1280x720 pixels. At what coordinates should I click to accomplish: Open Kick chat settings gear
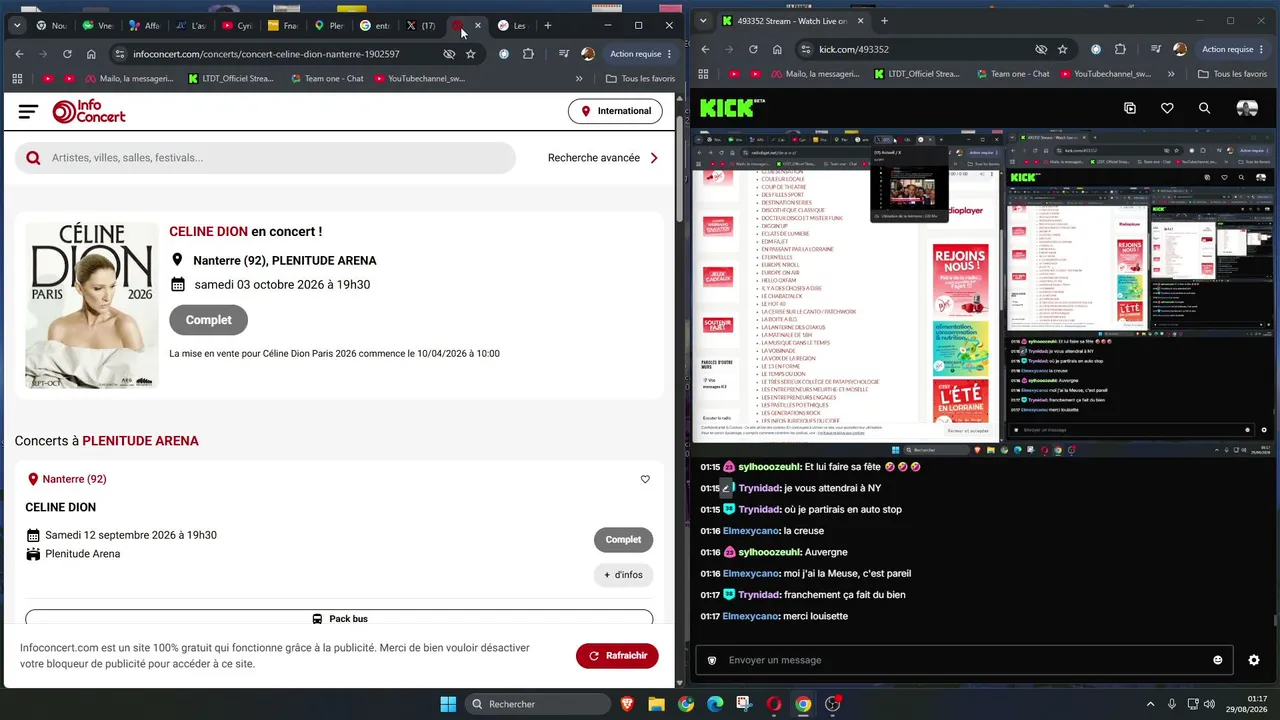click(x=1254, y=660)
